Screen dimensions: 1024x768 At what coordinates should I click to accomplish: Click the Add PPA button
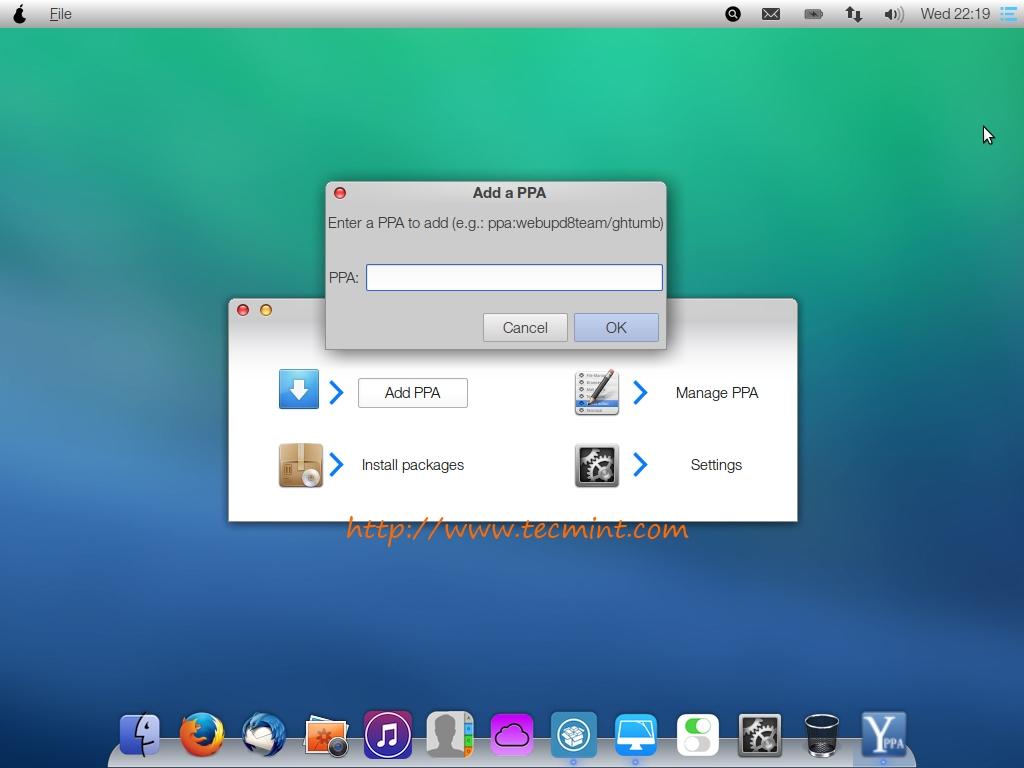pyautogui.click(x=412, y=393)
